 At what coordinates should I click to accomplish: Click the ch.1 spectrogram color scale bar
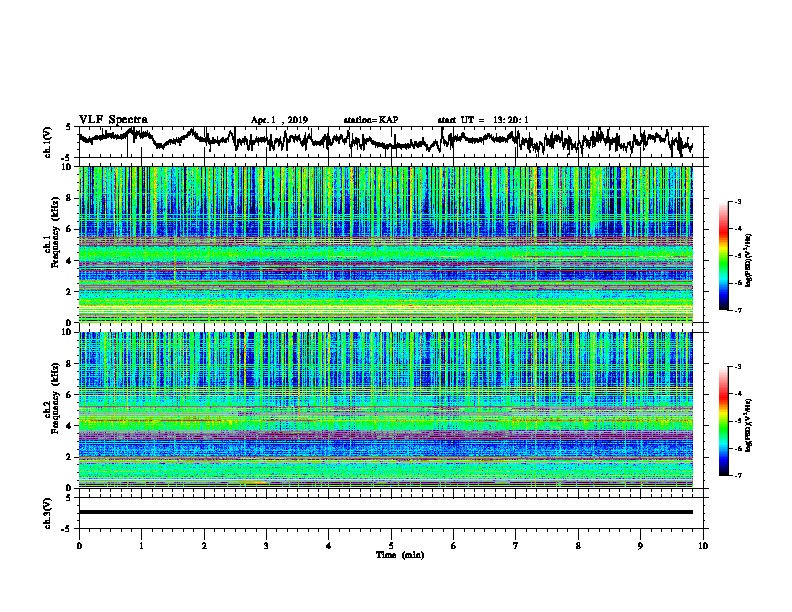723,256
